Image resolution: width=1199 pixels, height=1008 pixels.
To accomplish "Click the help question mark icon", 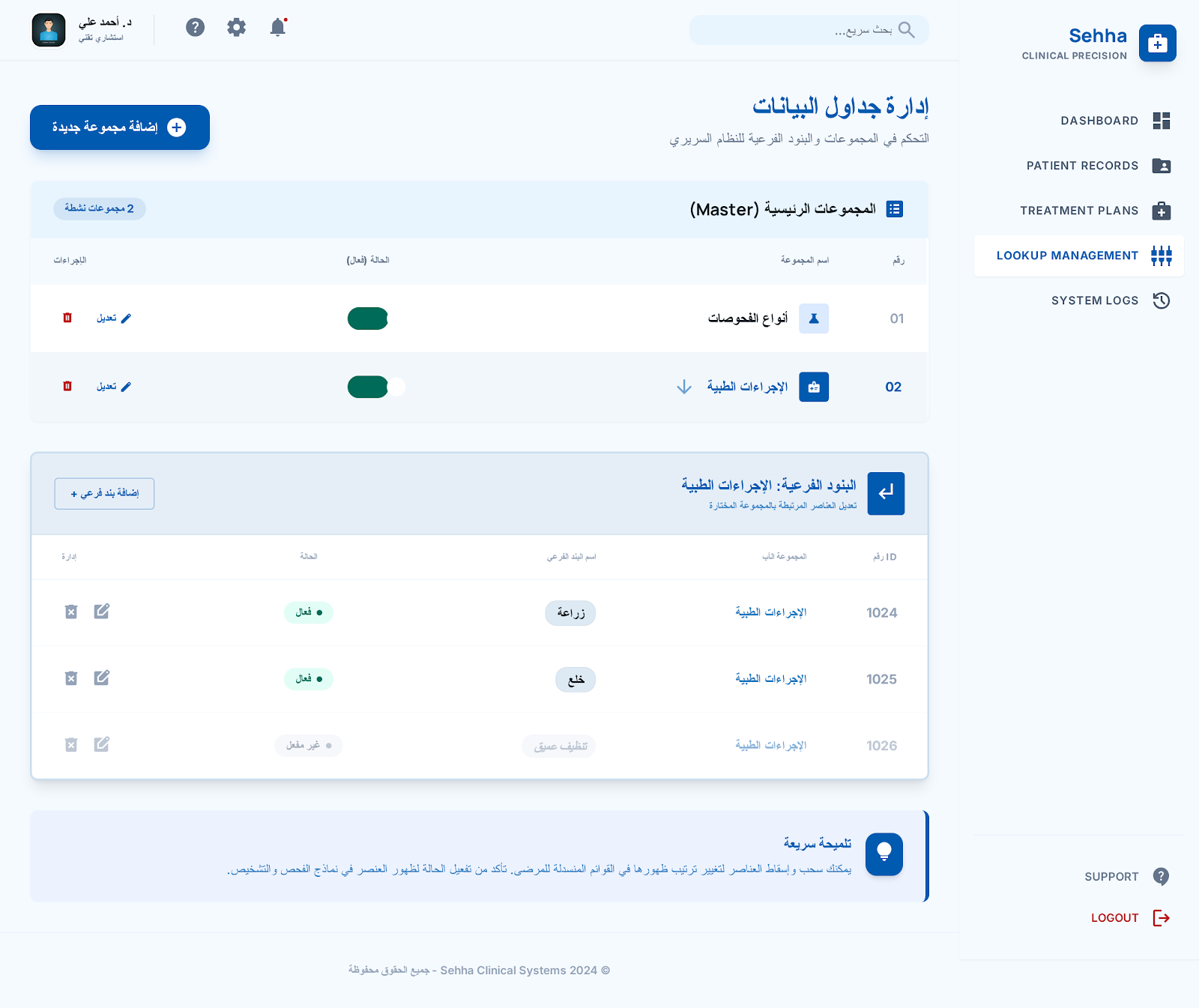I will 196,28.
